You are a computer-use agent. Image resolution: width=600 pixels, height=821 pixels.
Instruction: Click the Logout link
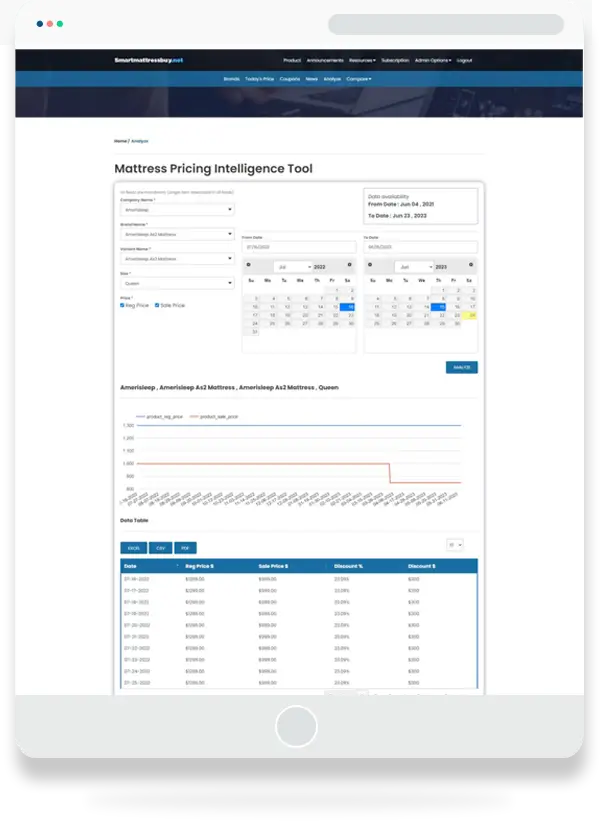[464, 61]
